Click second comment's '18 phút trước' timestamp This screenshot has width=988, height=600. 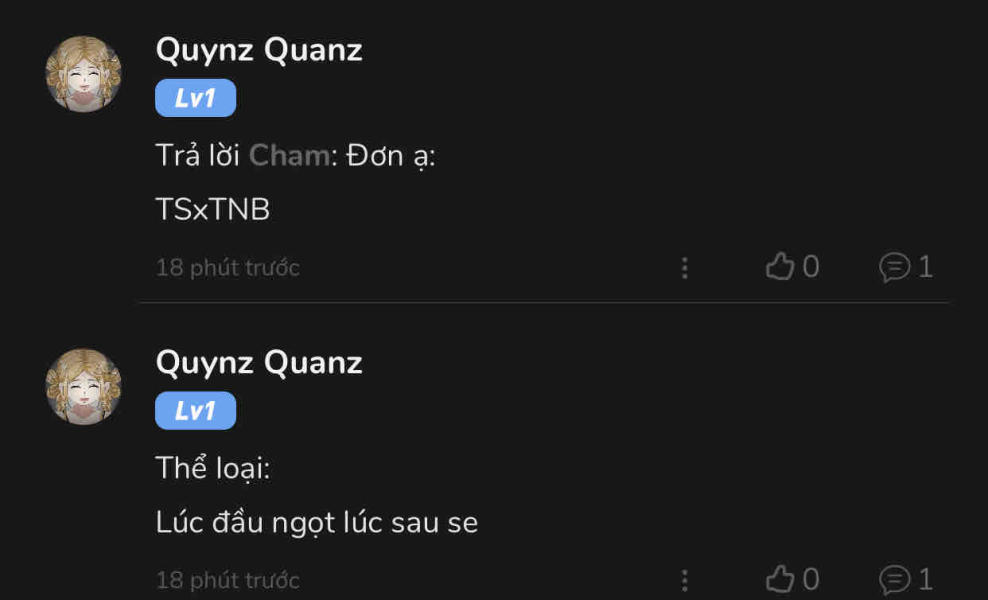coord(227,580)
